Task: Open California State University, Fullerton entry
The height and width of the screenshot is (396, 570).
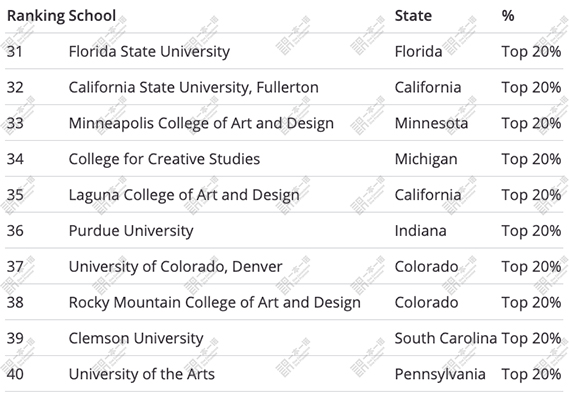Action: (x=194, y=87)
